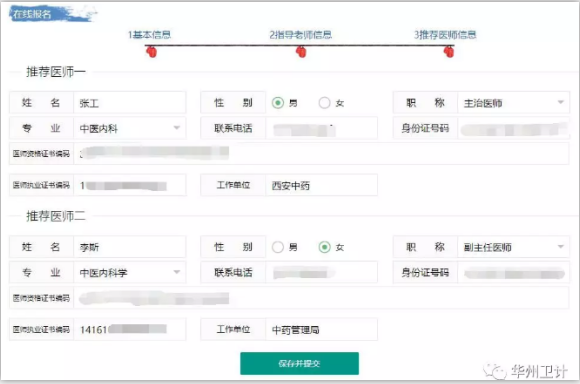The height and width of the screenshot is (384, 580).
Task: Select 男 gender for 推荐医师一
Action: point(278,102)
